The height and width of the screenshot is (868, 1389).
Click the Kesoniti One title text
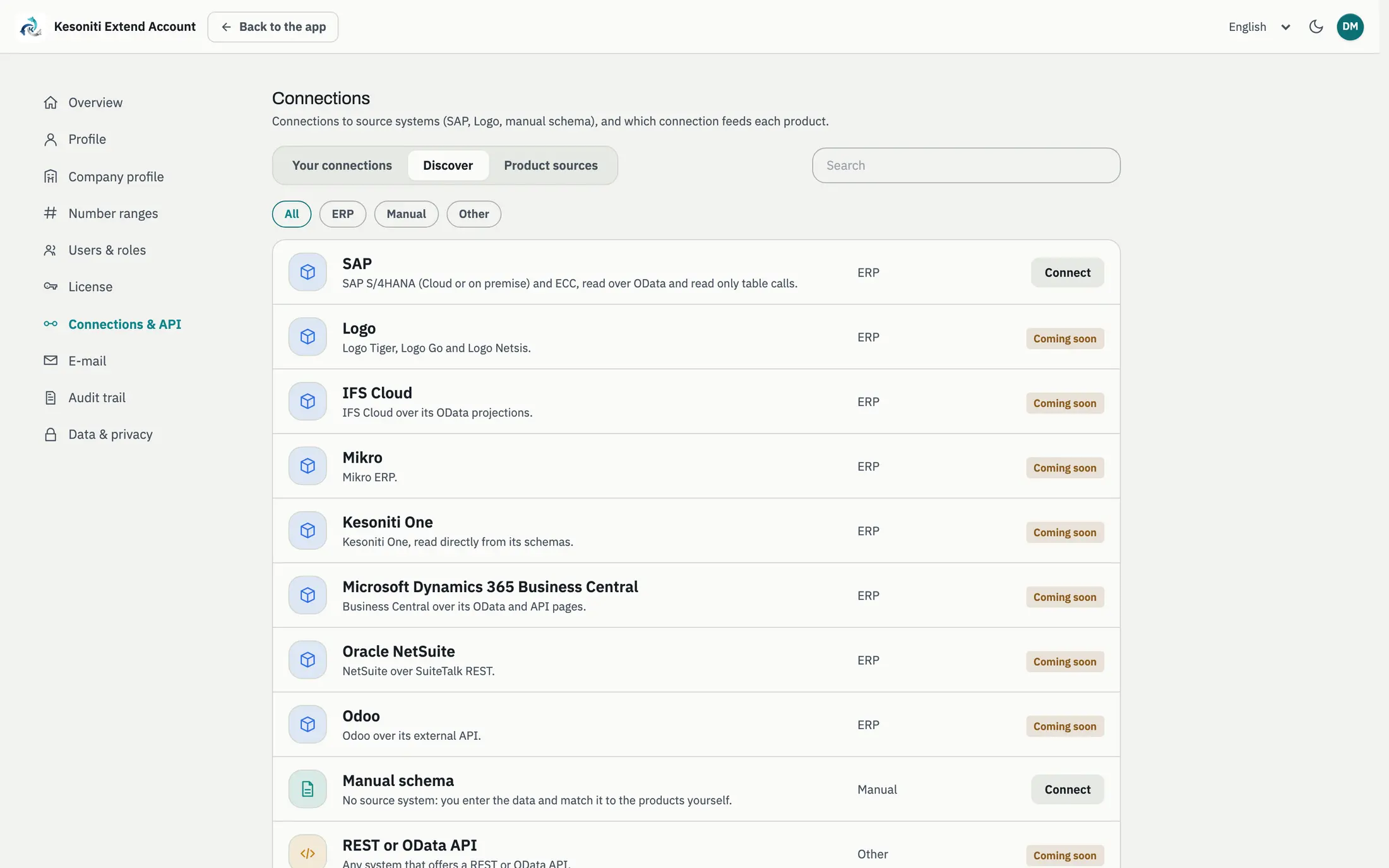[x=388, y=522]
